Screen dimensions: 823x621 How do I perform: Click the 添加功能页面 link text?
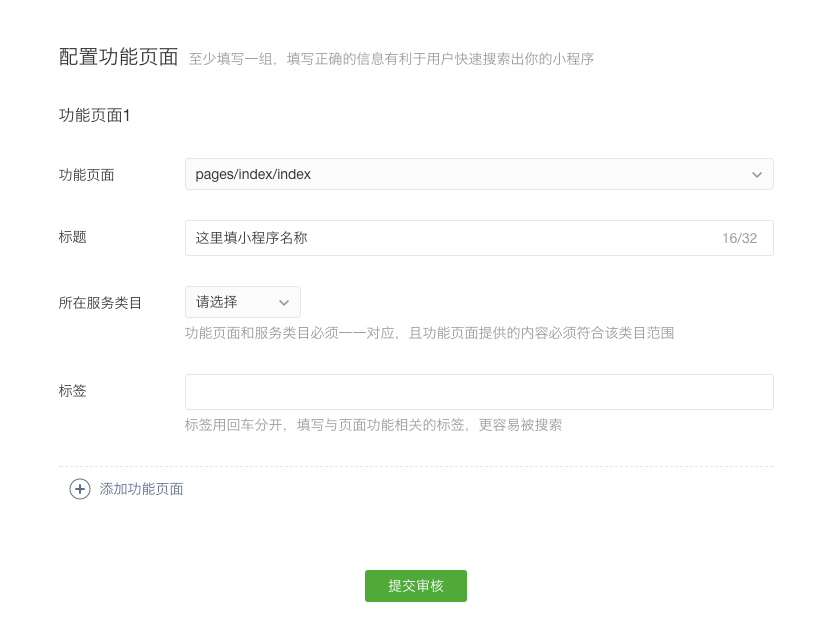pos(141,489)
